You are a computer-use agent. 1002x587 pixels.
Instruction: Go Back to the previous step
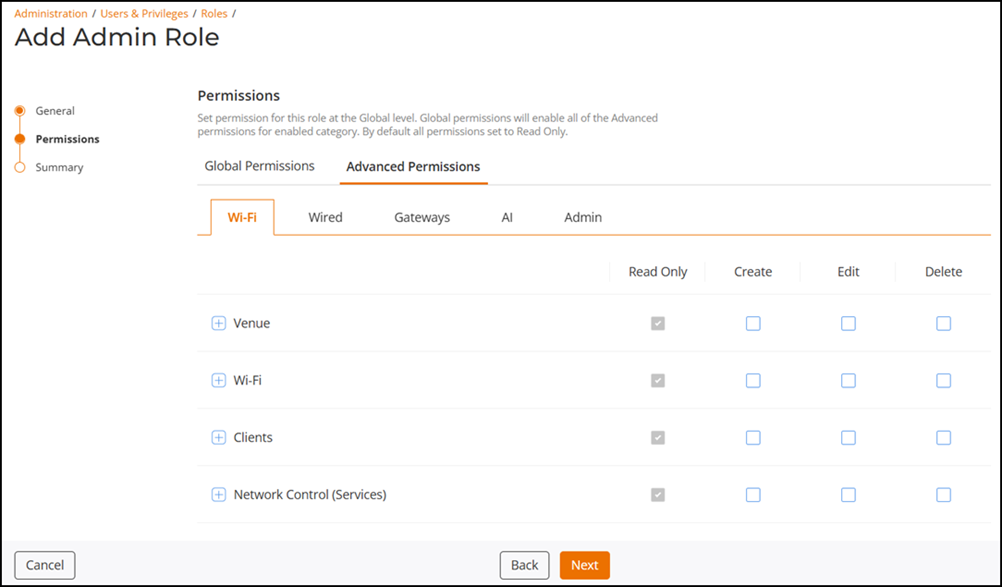tap(525, 565)
